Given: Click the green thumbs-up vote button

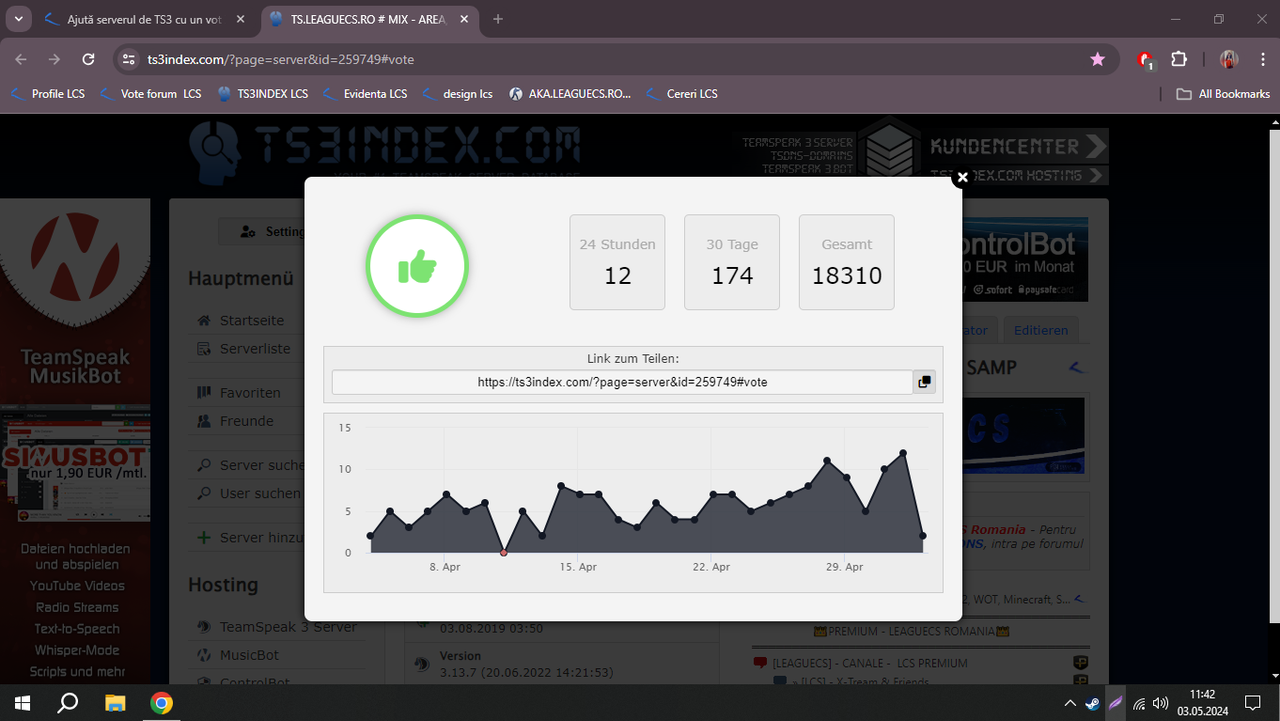Looking at the screenshot, I should click(418, 266).
